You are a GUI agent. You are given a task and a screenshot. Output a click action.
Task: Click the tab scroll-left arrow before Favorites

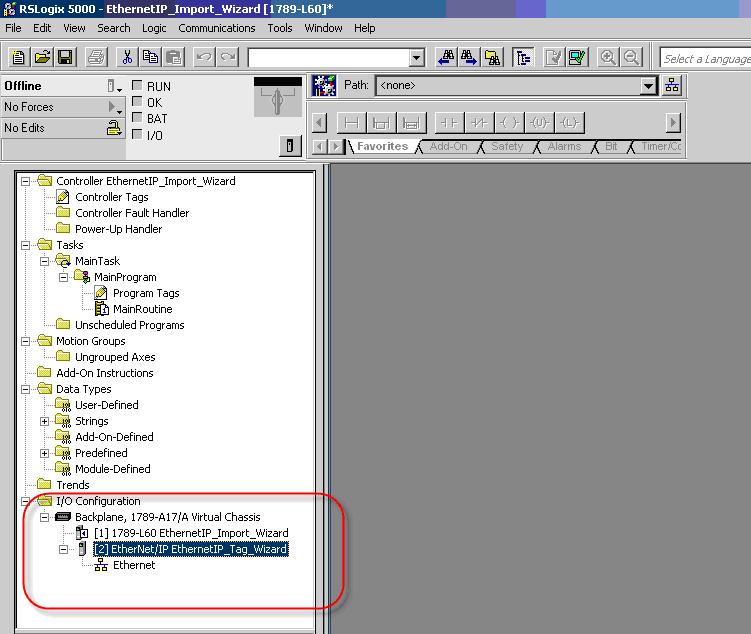[319, 147]
